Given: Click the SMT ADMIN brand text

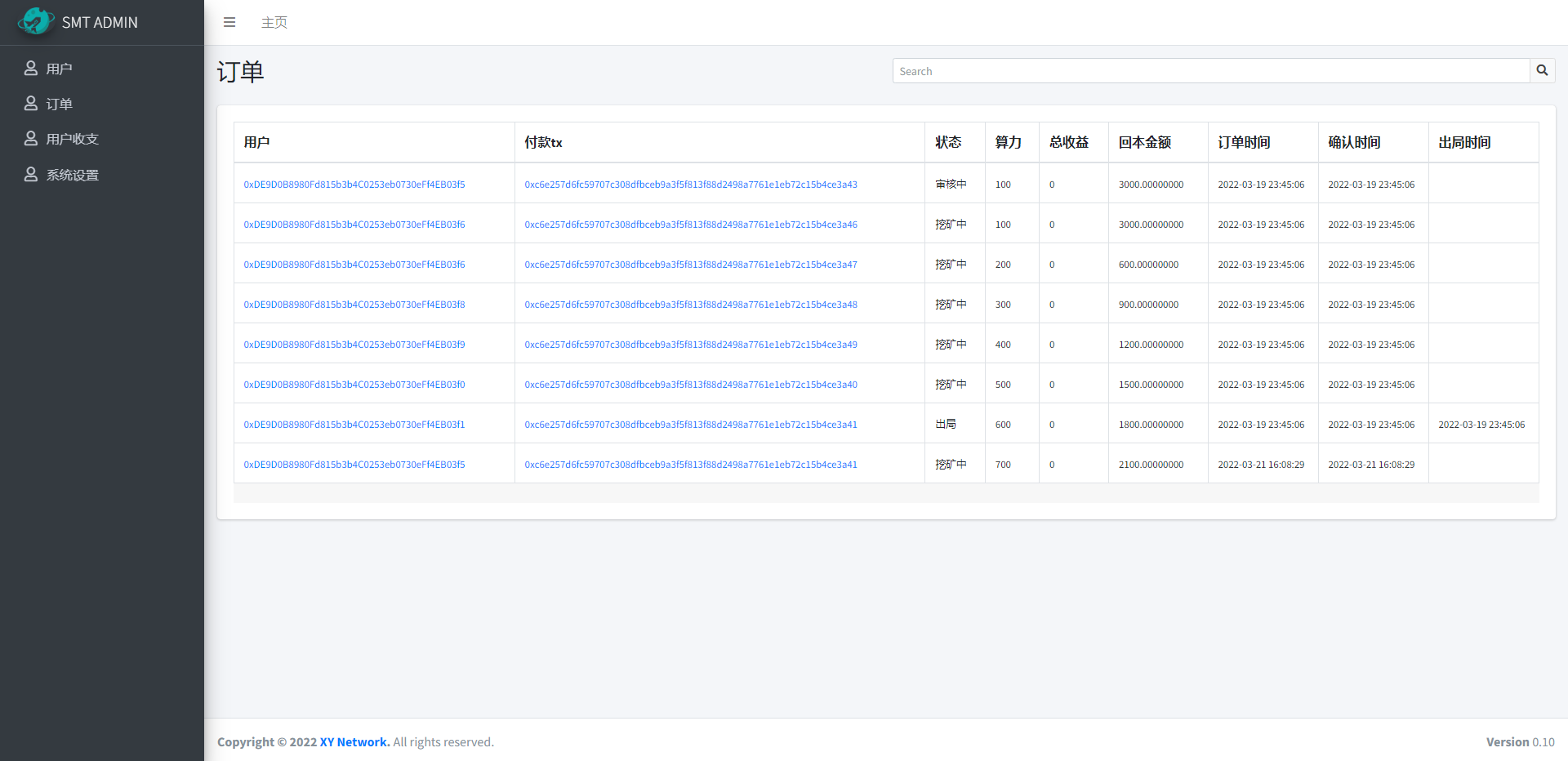Looking at the screenshot, I should click(100, 22).
